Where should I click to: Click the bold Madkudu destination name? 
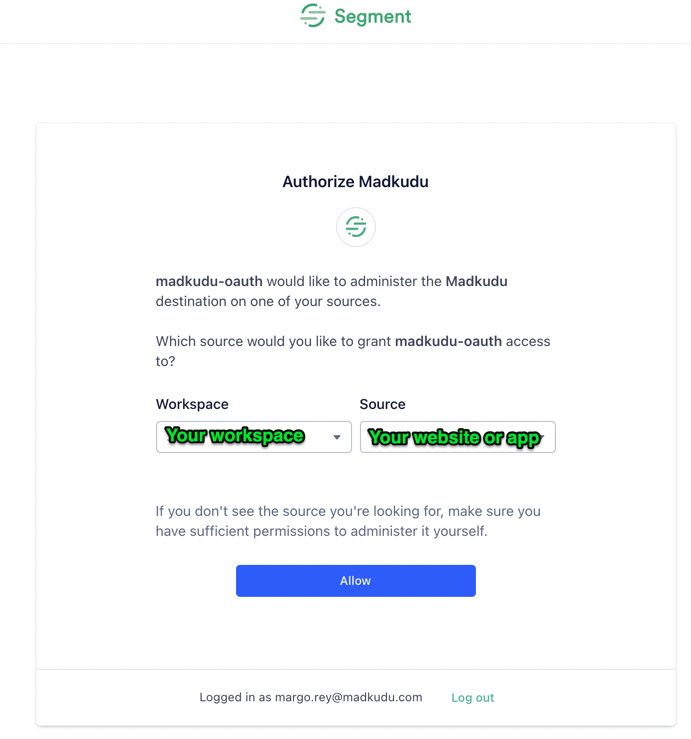point(477,281)
